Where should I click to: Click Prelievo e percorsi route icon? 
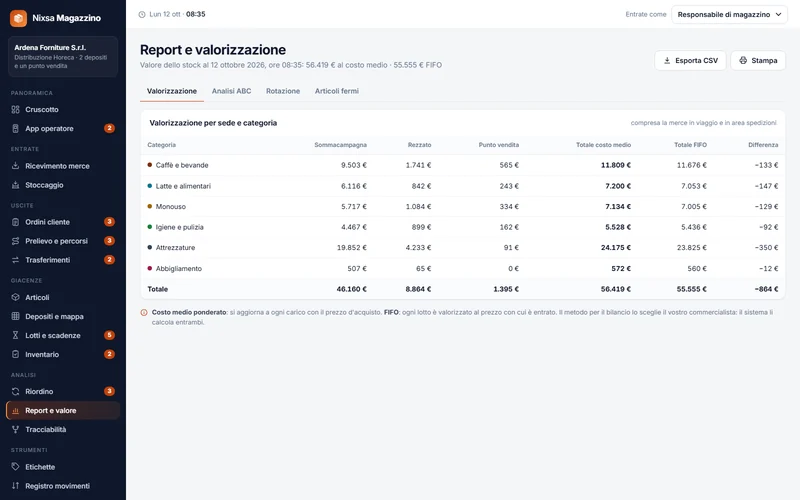(x=15, y=241)
